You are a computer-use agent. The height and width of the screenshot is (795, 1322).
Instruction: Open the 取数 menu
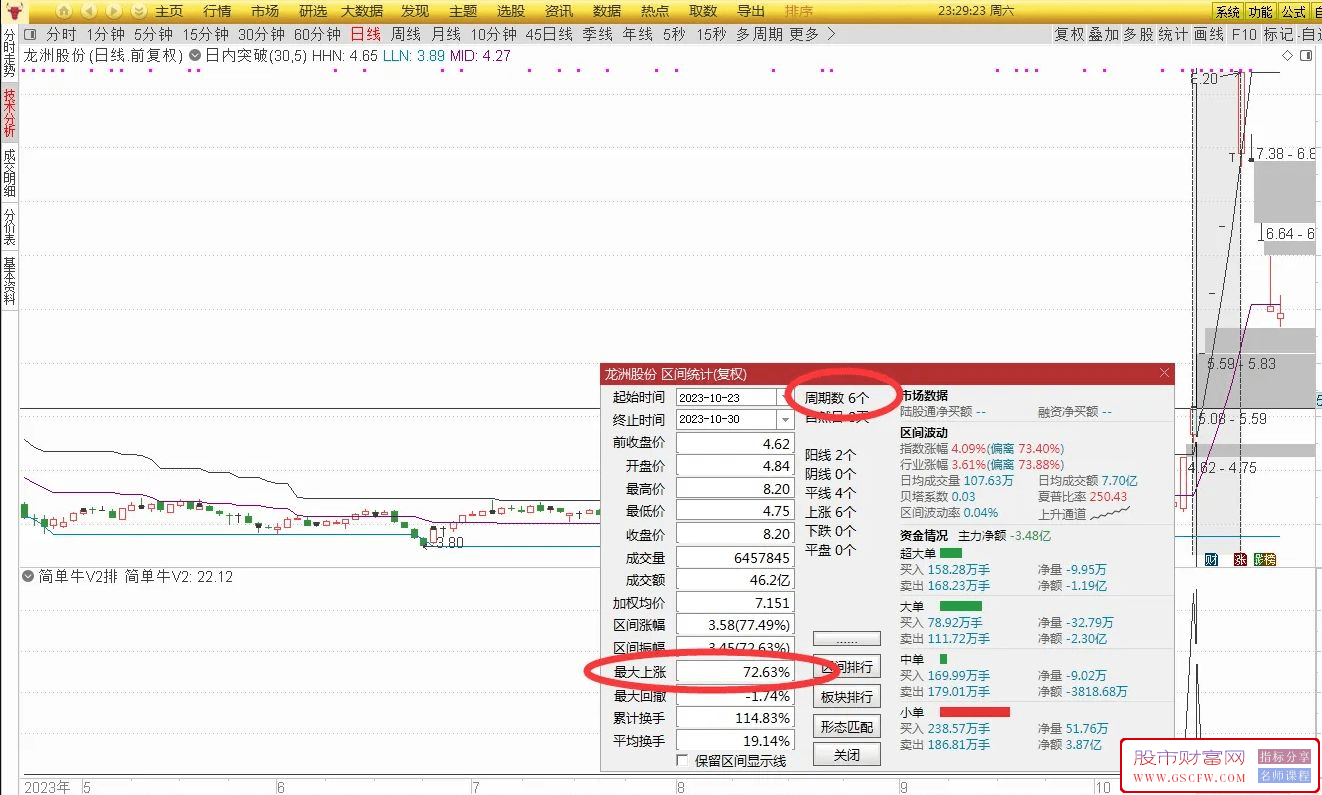pyautogui.click(x=703, y=11)
